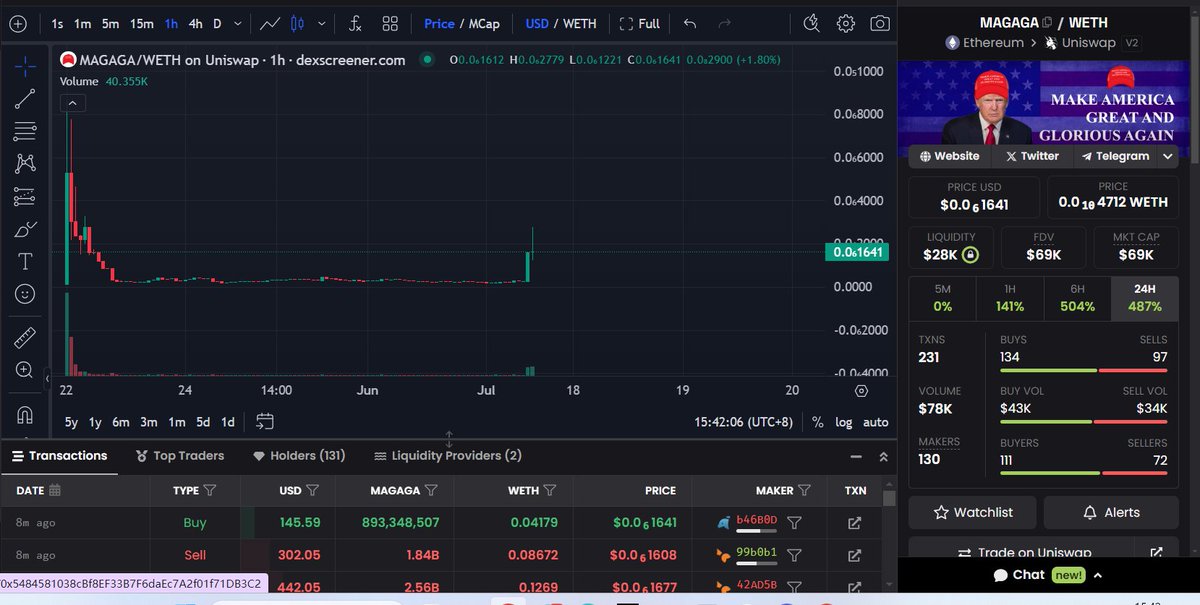Click Trade on Uniswap
This screenshot has width=1200, height=605.
click(x=1024, y=552)
